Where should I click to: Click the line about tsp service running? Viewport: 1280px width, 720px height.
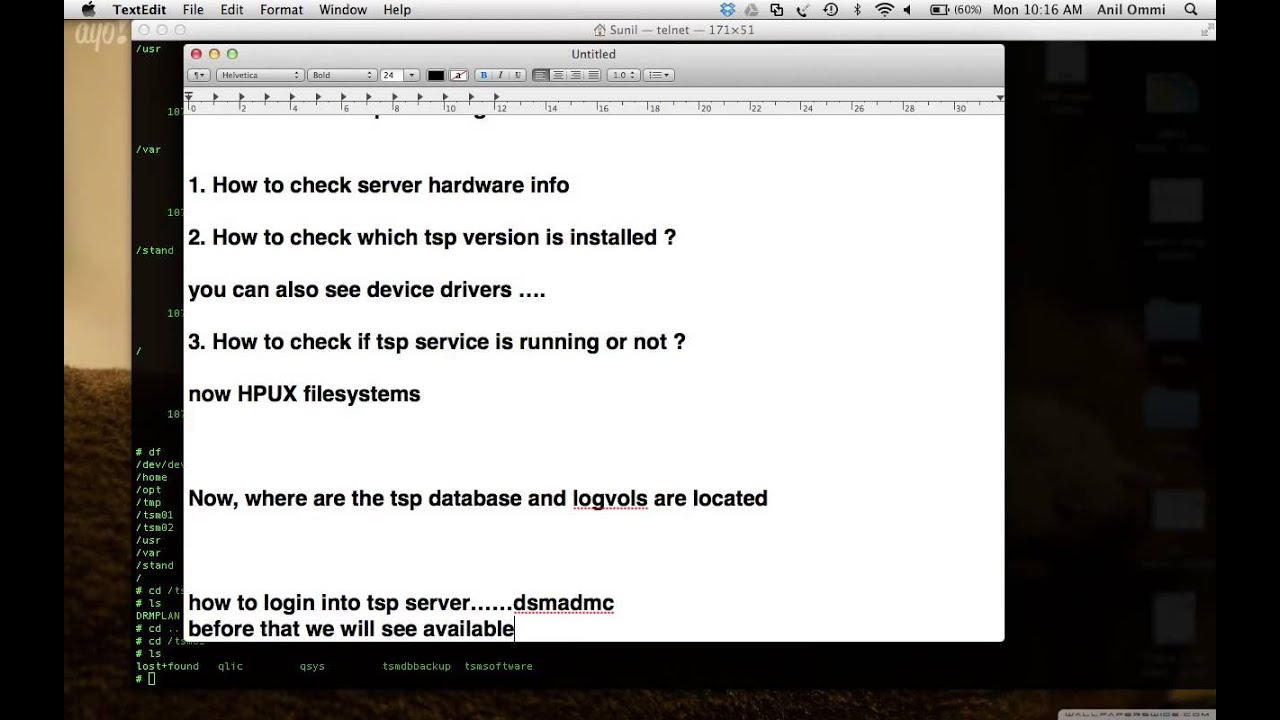coord(437,342)
